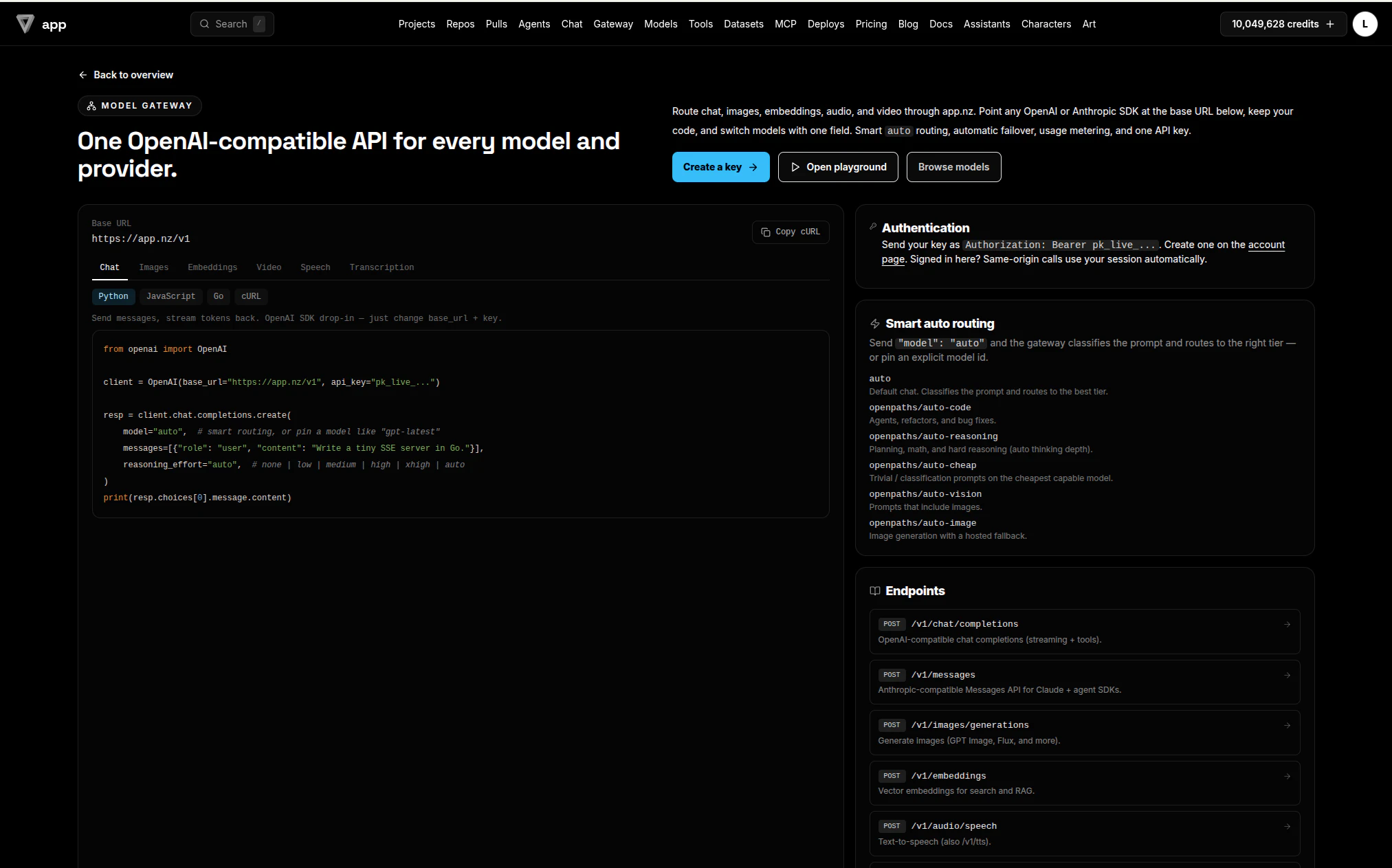Click the 10,049,628 credits button
Image resolution: width=1392 pixels, height=868 pixels.
click(x=1283, y=24)
